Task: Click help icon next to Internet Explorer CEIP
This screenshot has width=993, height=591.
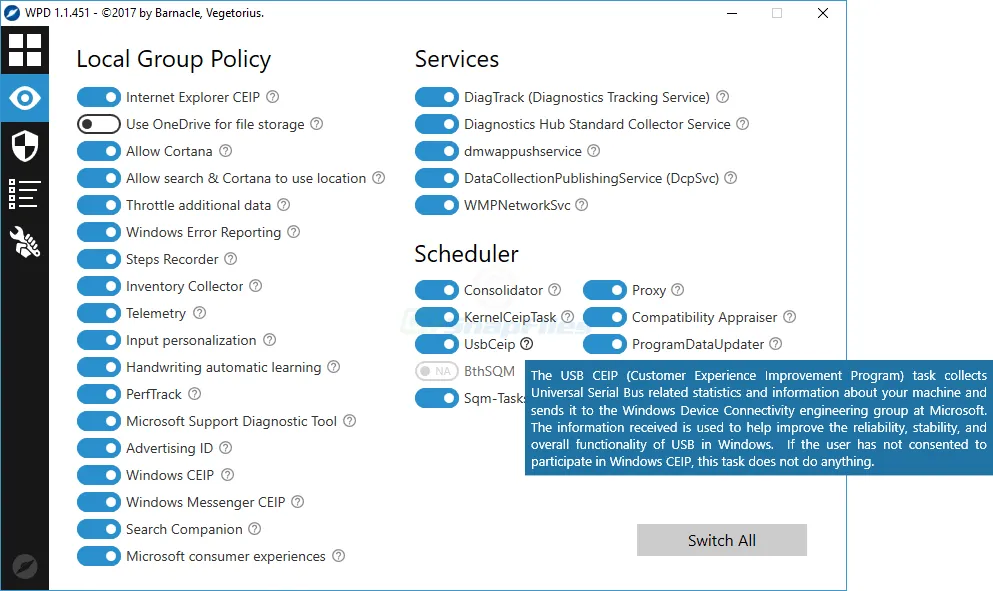Action: (x=272, y=97)
